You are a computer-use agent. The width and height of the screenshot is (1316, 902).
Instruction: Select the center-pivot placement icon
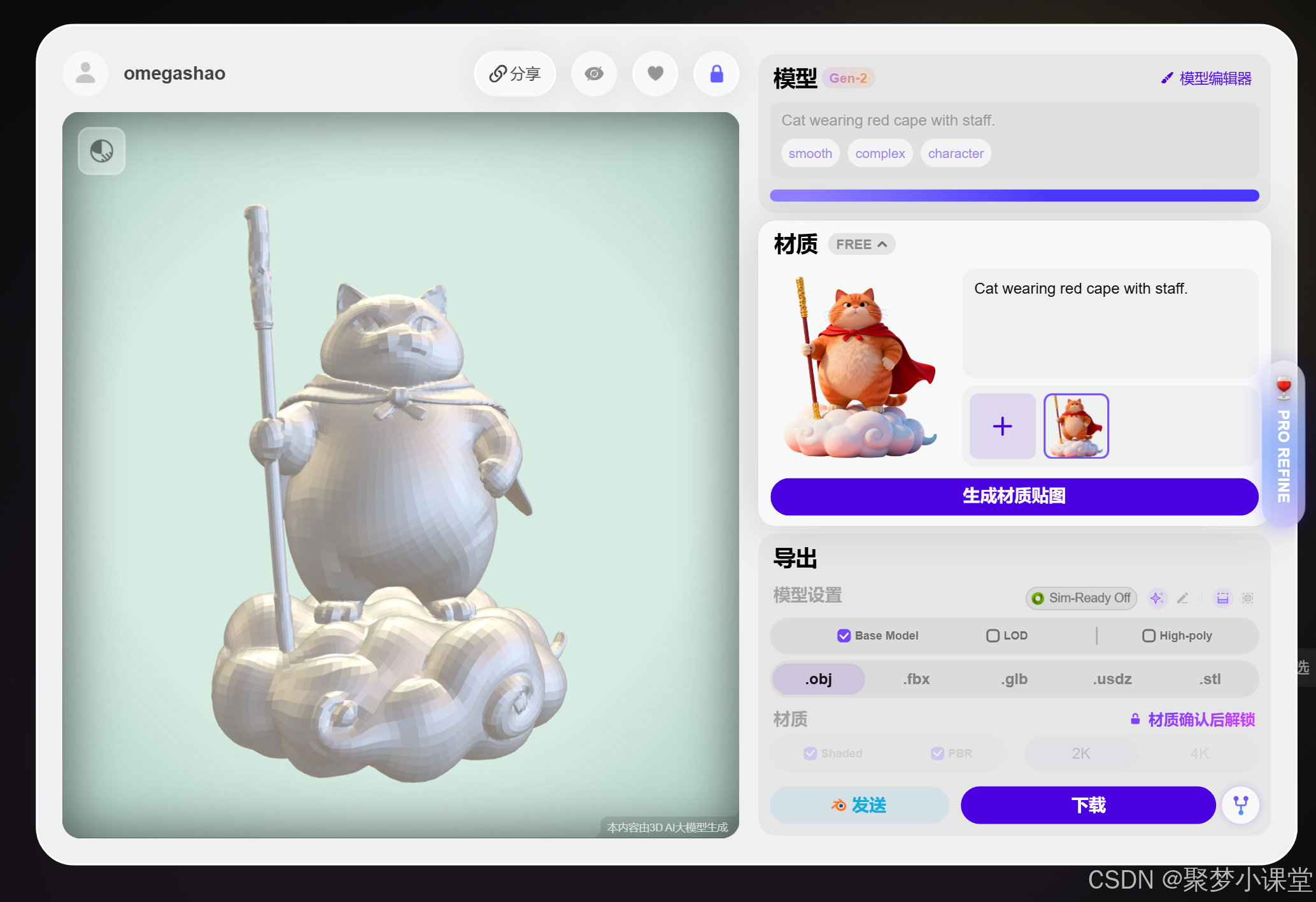click(1248, 598)
